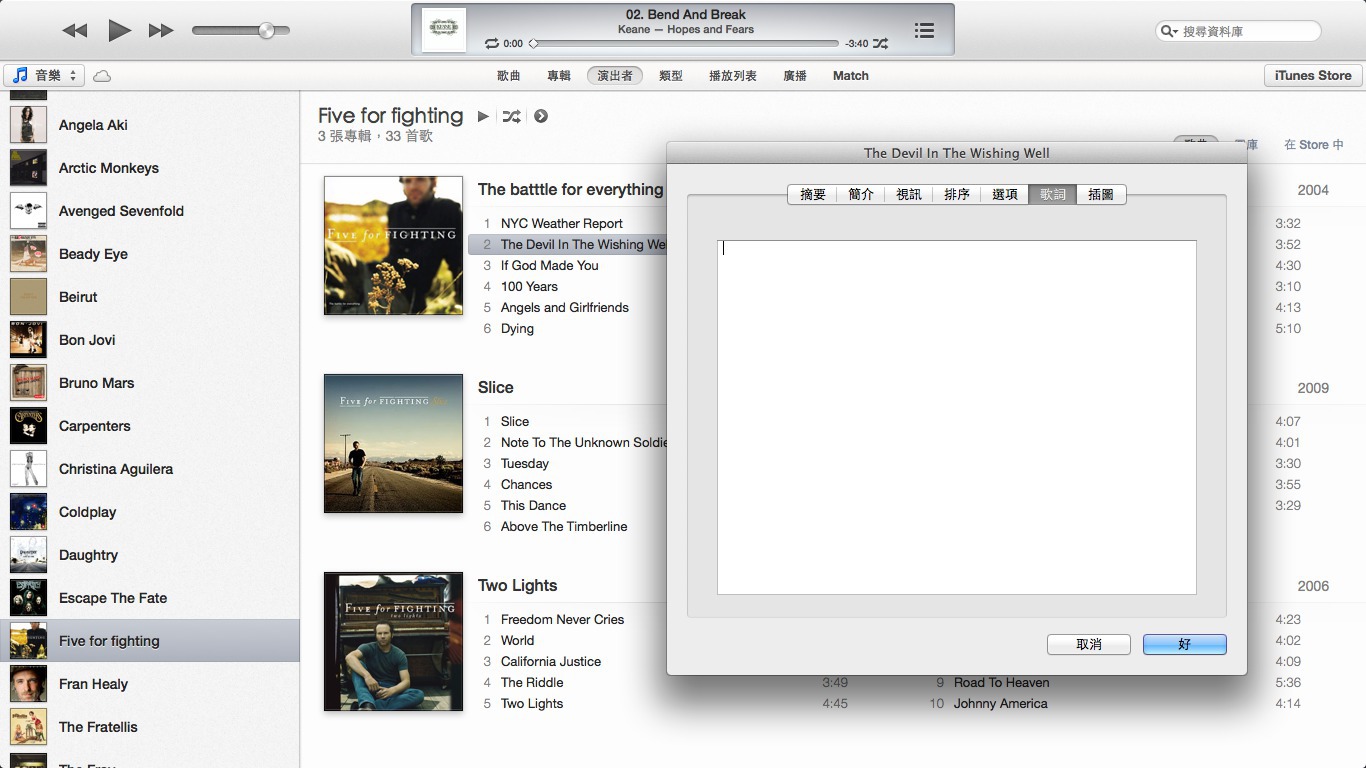Select the song Angels and Girlfriends
This screenshot has height=768, width=1366.
coord(564,308)
